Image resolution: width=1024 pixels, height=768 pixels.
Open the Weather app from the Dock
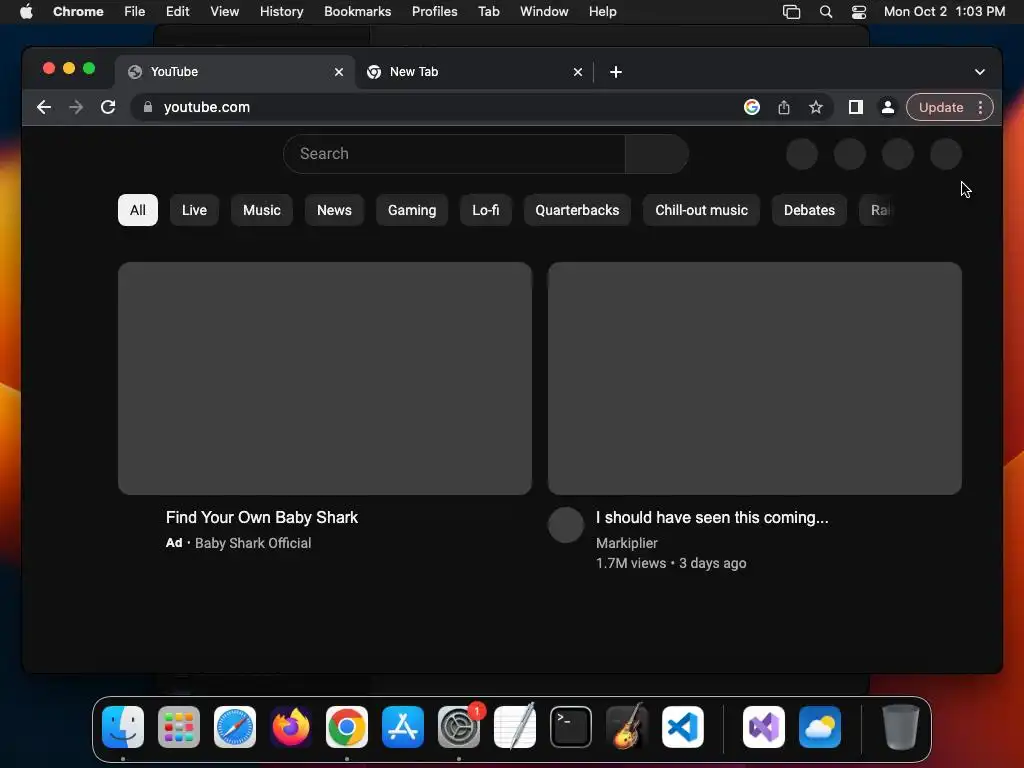(x=820, y=727)
